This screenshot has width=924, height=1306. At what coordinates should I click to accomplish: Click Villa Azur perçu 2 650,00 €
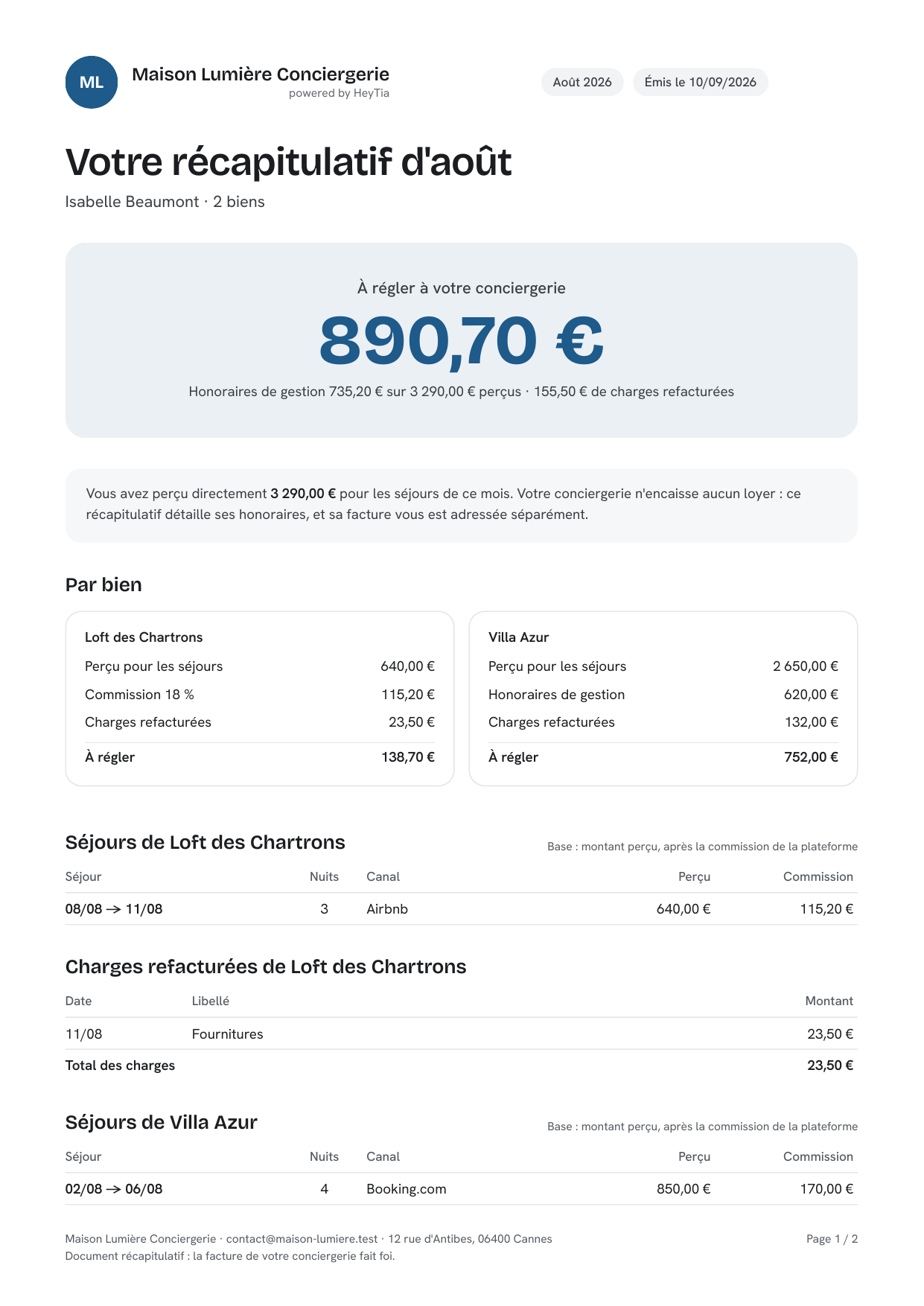coord(806,666)
